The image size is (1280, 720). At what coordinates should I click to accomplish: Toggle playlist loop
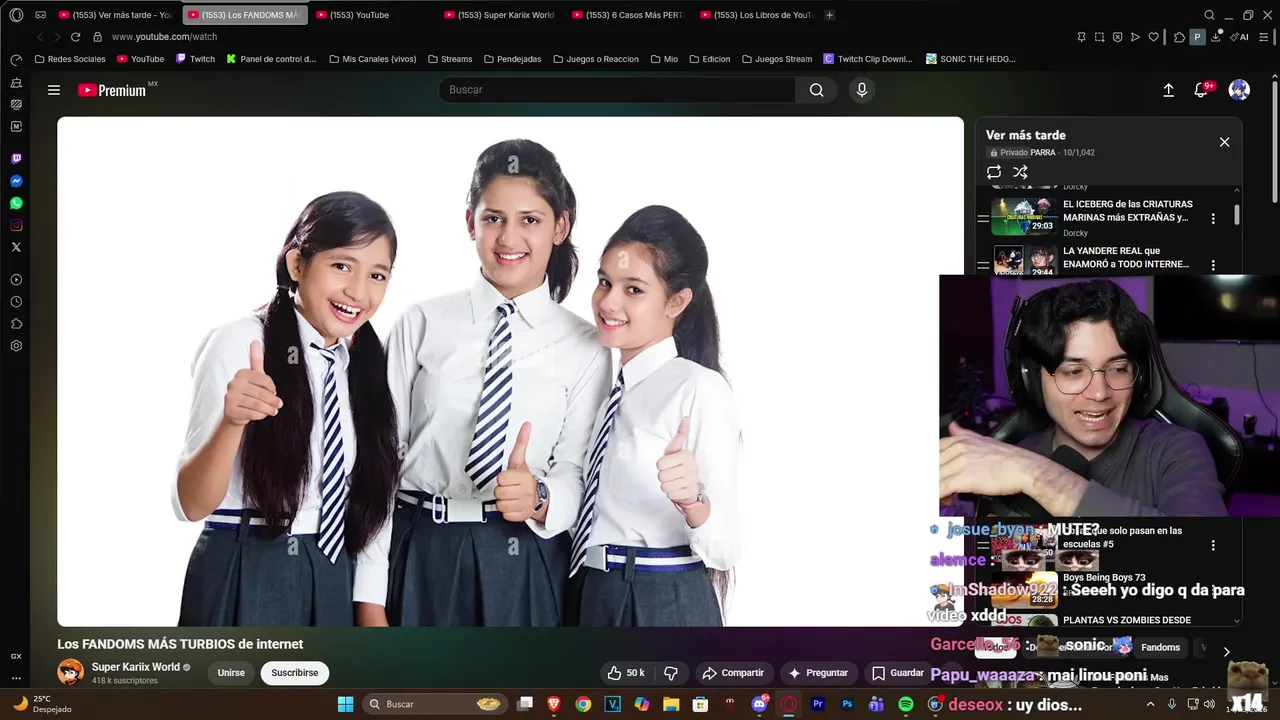coord(994,172)
